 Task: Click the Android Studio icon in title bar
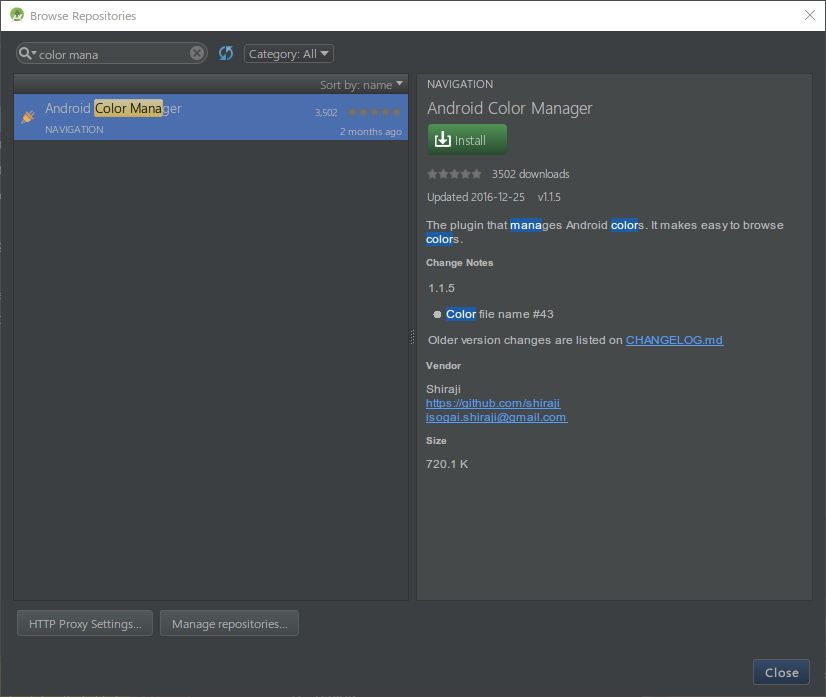click(17, 15)
